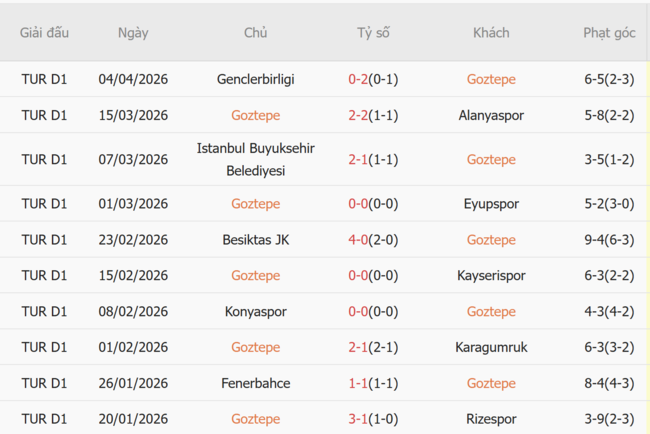Click the 26/01/2026 date cell
This screenshot has height=434, width=650.
pos(133,383)
